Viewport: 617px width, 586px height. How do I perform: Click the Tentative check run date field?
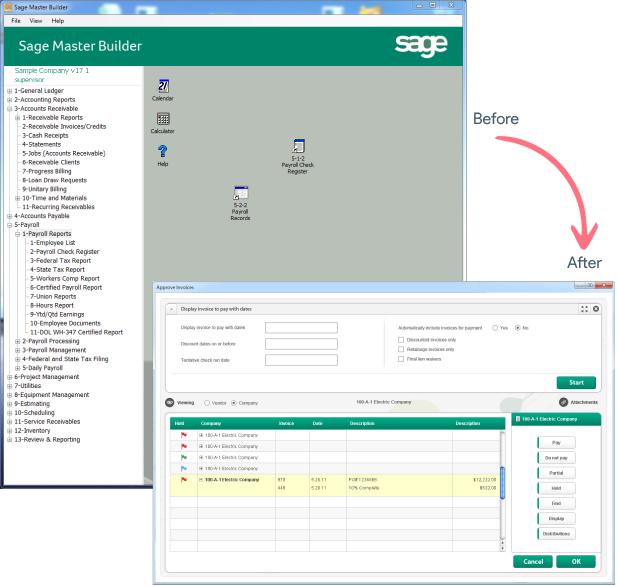point(301,360)
